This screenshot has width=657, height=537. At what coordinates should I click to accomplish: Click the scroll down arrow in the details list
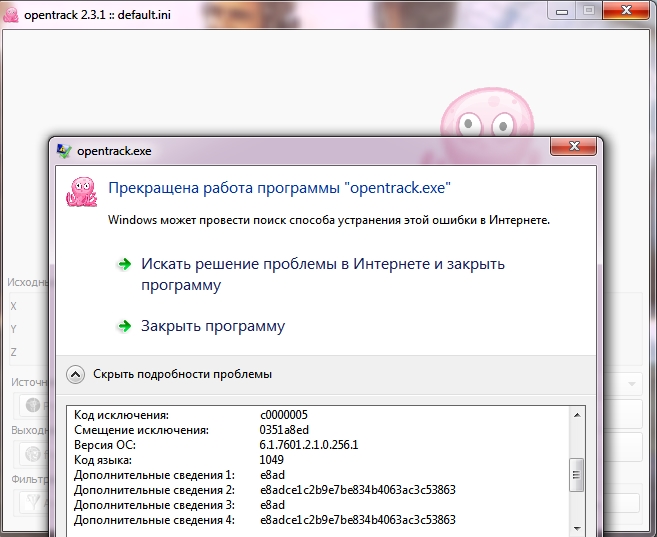pos(577,529)
